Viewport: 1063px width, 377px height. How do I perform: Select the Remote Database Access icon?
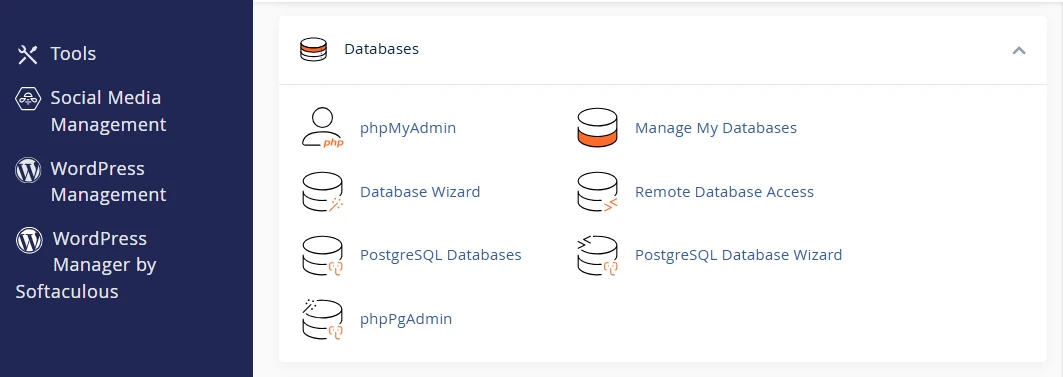[597, 192]
